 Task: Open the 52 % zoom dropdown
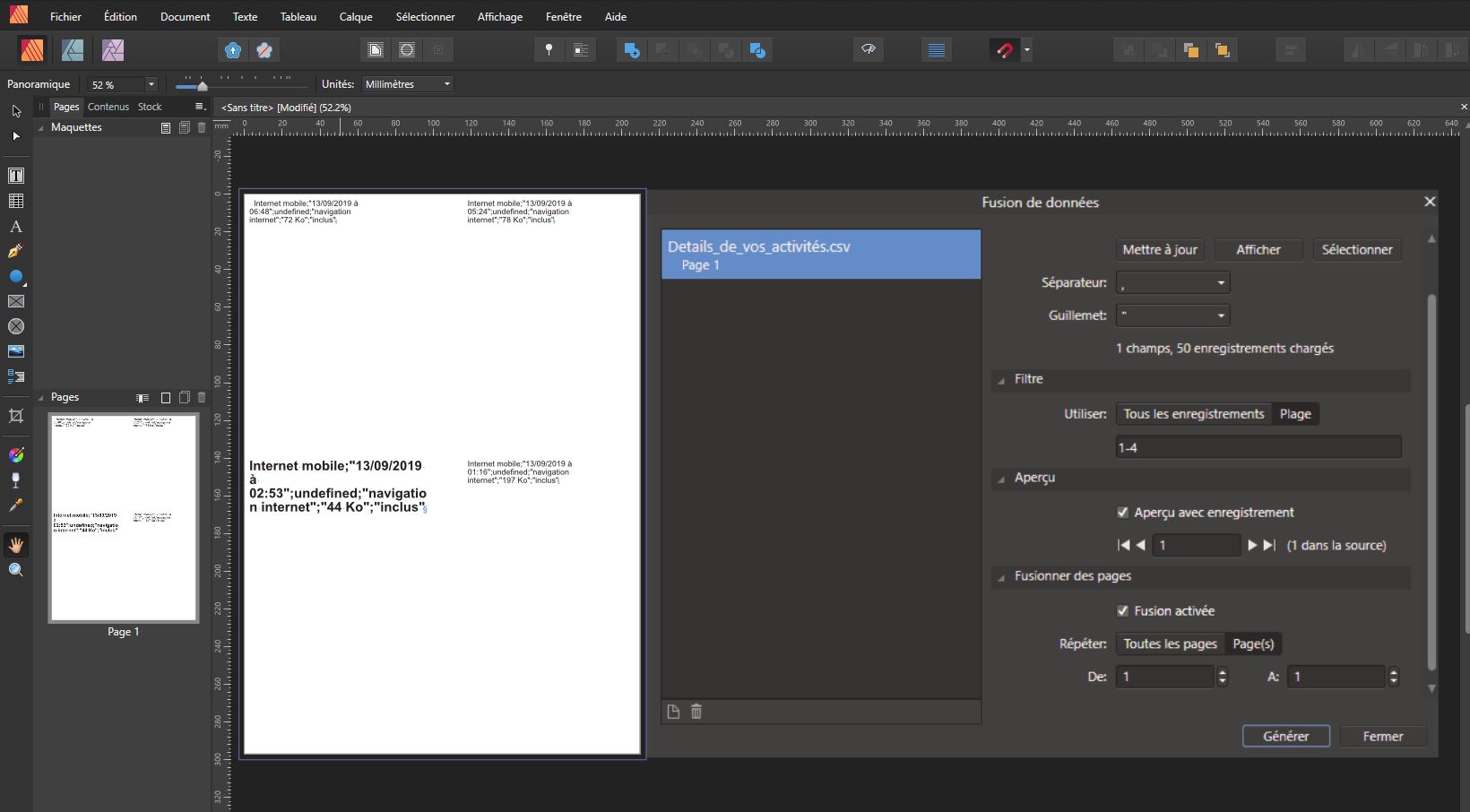coord(151,84)
